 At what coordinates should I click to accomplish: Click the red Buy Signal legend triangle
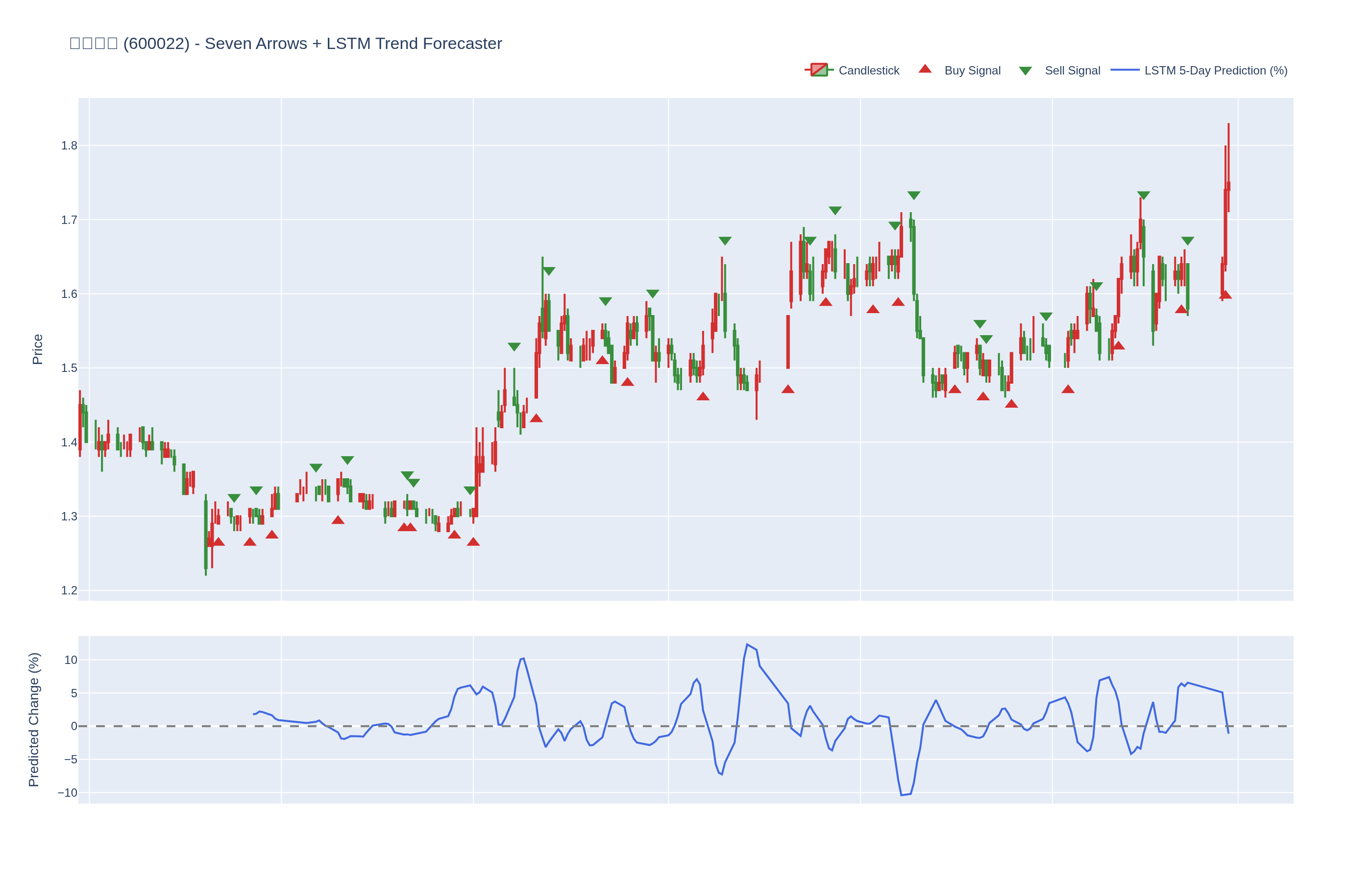click(x=924, y=69)
